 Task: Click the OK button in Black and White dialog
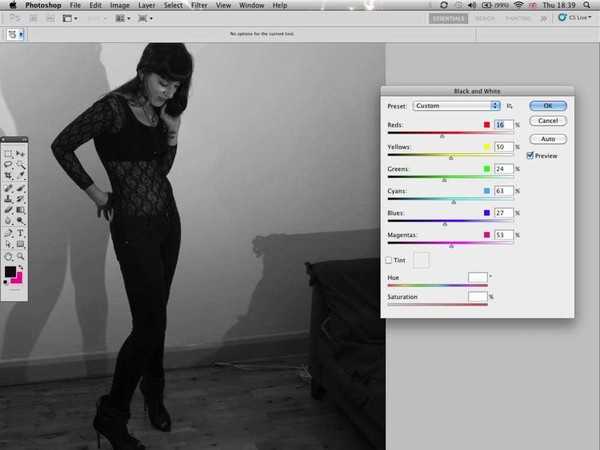pos(547,105)
